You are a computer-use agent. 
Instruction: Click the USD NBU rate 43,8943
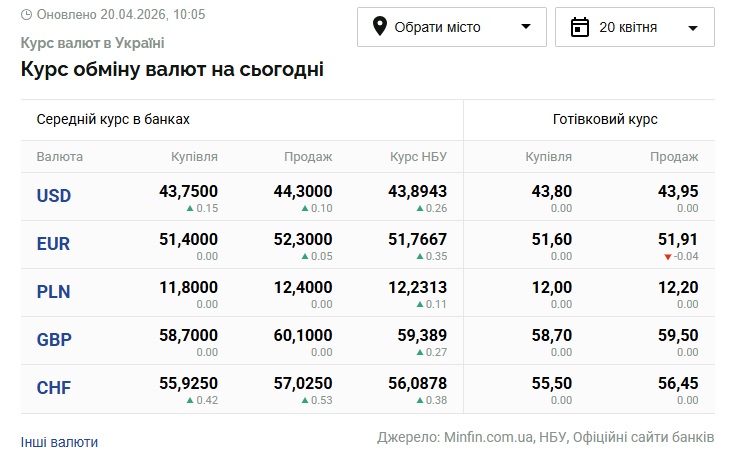click(417, 191)
